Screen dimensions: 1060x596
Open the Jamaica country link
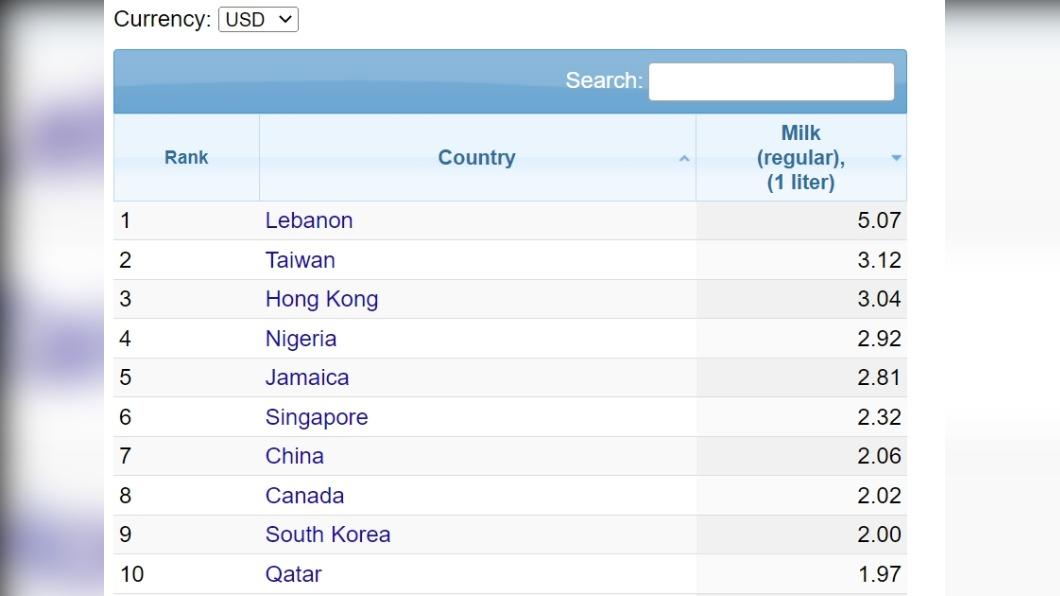point(307,377)
